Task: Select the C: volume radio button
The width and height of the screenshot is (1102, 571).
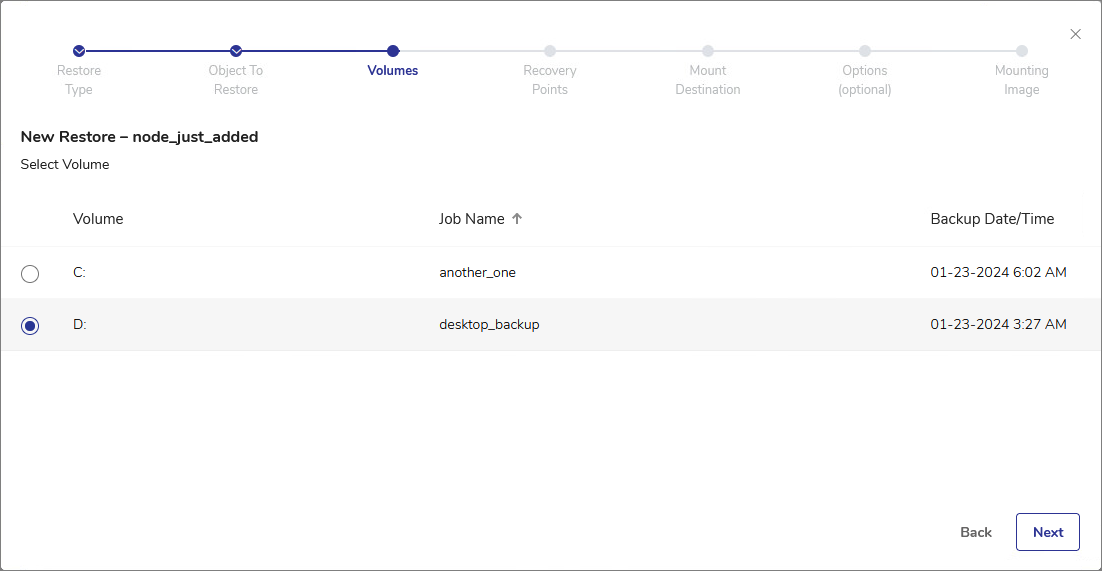Action: click(x=30, y=273)
